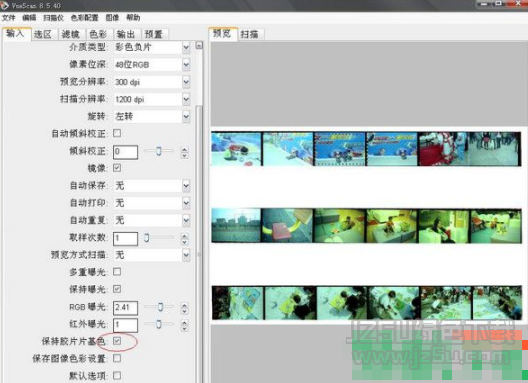Select first frame of top film strip
This screenshot has width=528, height=383.
pos(236,149)
